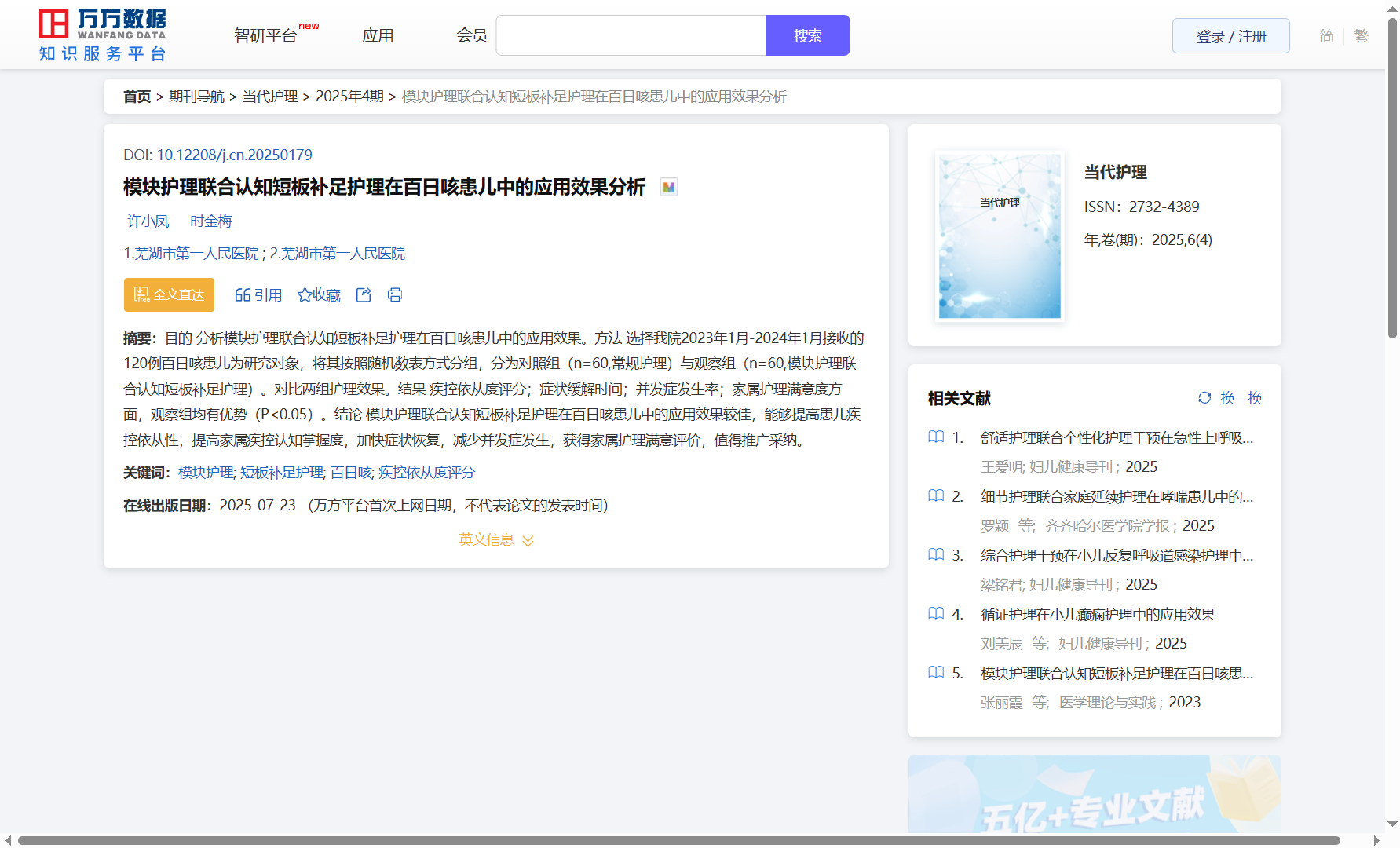
Task: Open the 当代护理 journal cover thumbnail
Action: point(1000,236)
